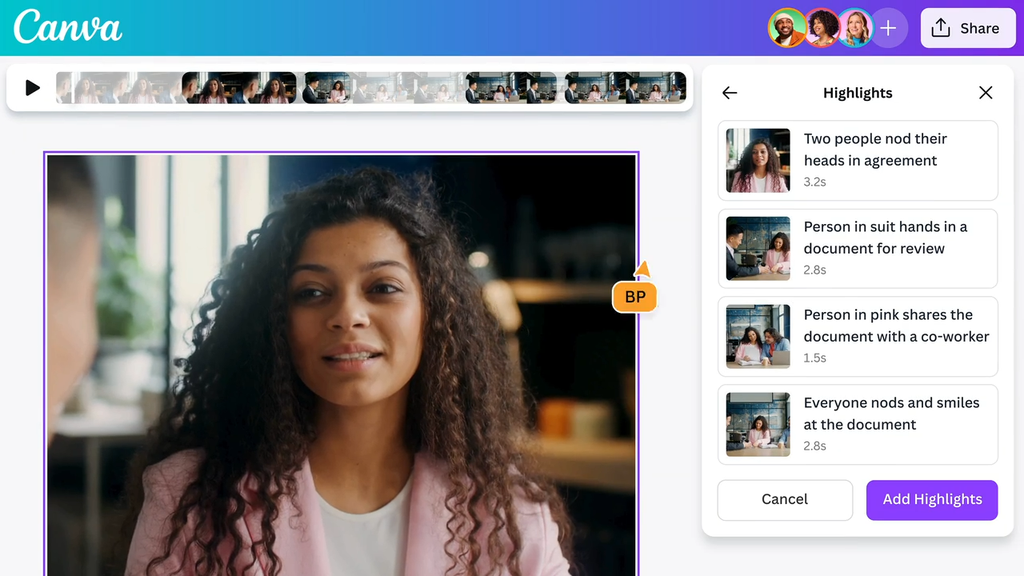
Task: Click the BP collaborator cursor label
Action: (x=635, y=297)
